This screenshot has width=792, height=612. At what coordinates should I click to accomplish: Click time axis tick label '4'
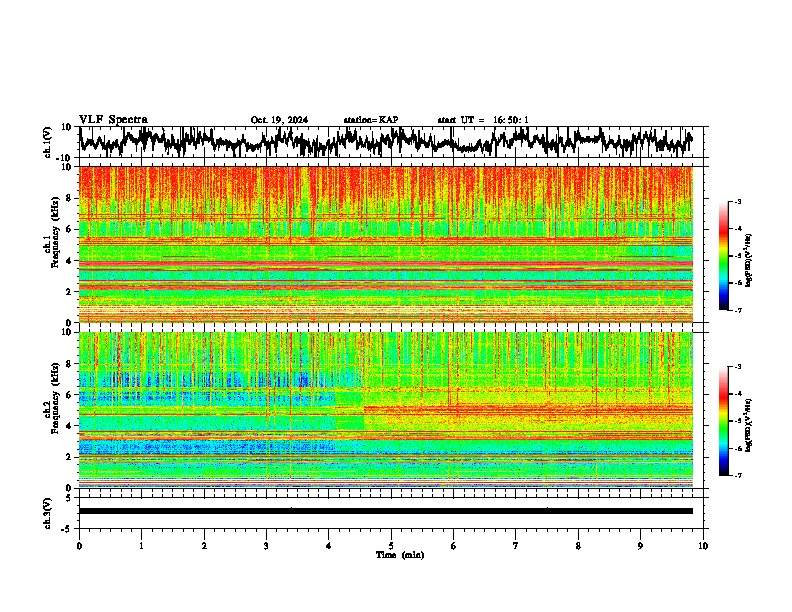coord(329,546)
